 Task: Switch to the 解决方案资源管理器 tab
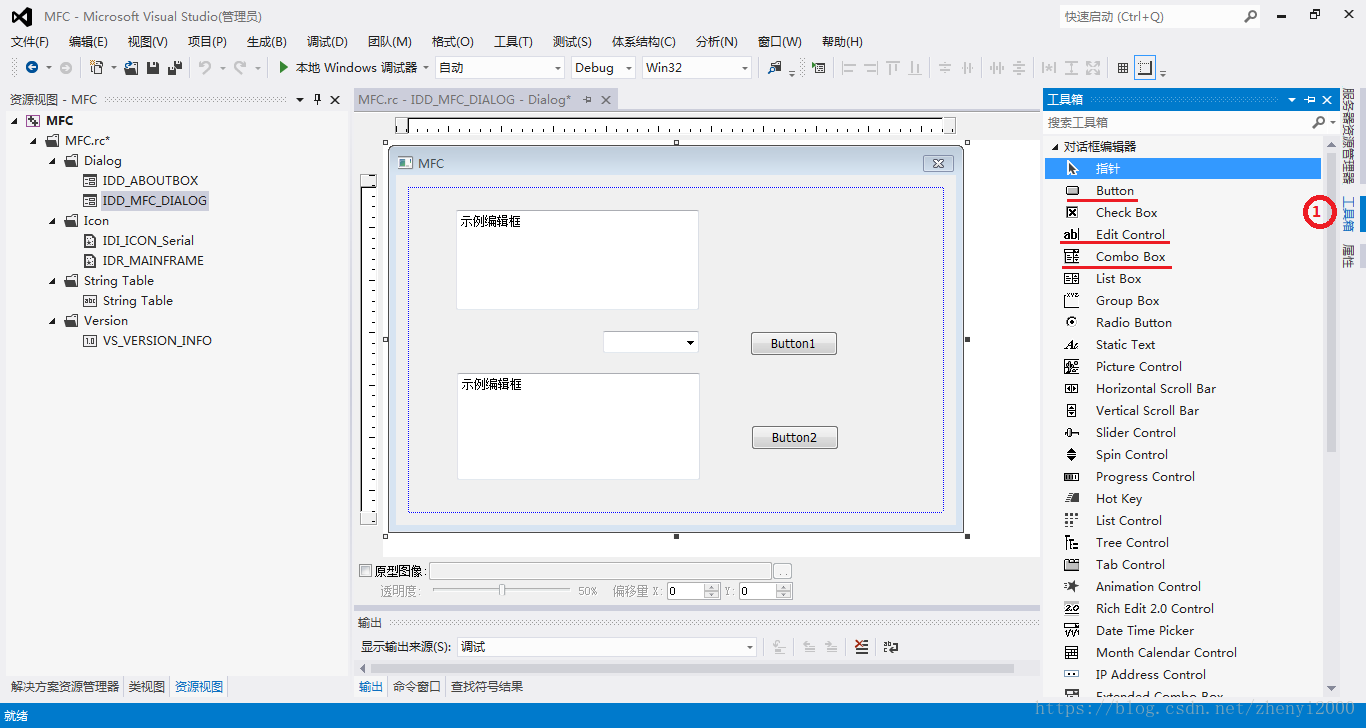point(65,686)
